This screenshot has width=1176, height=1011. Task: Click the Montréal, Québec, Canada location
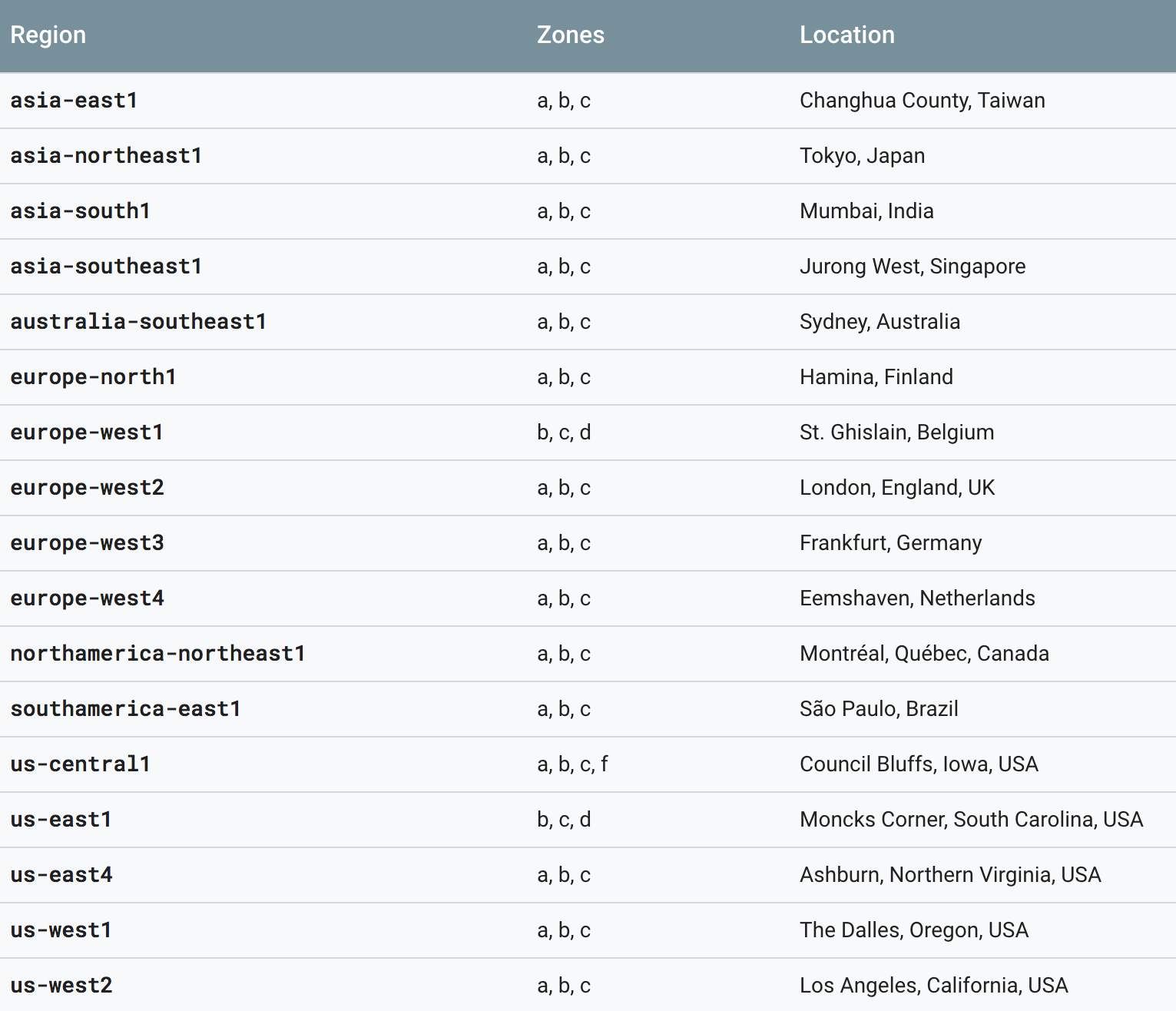click(924, 654)
